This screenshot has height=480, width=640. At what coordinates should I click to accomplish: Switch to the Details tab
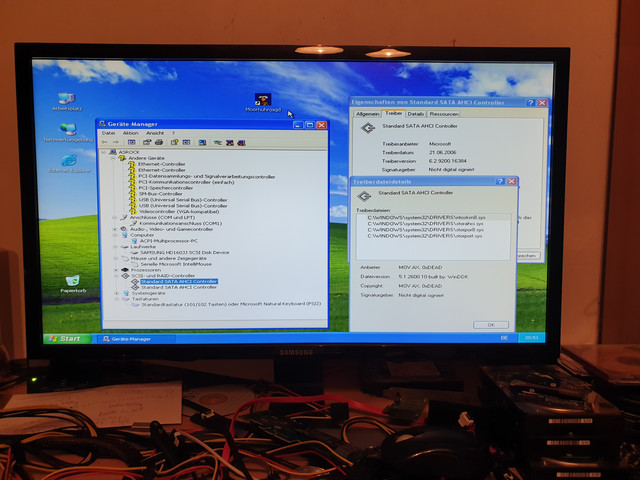(x=416, y=114)
